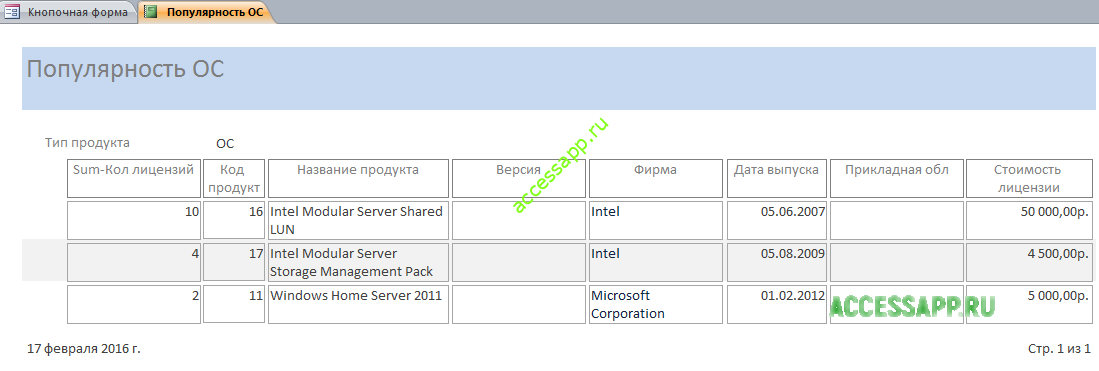
Task: Click the date 05.08.2009
Action: [x=777, y=262]
